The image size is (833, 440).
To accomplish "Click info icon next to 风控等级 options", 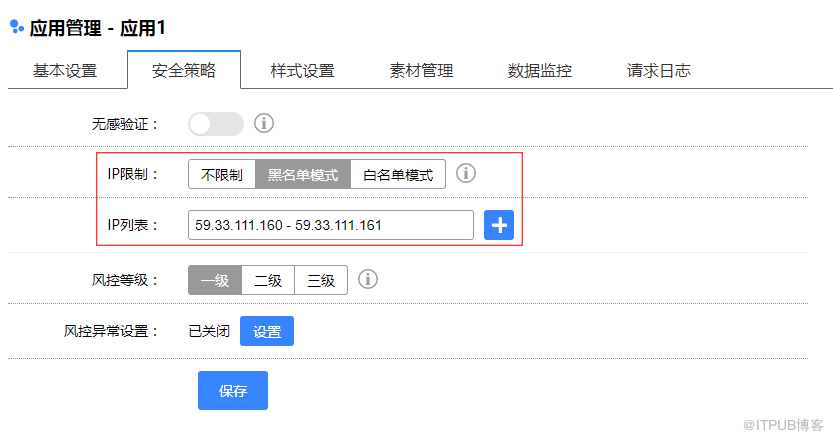I will click(368, 279).
